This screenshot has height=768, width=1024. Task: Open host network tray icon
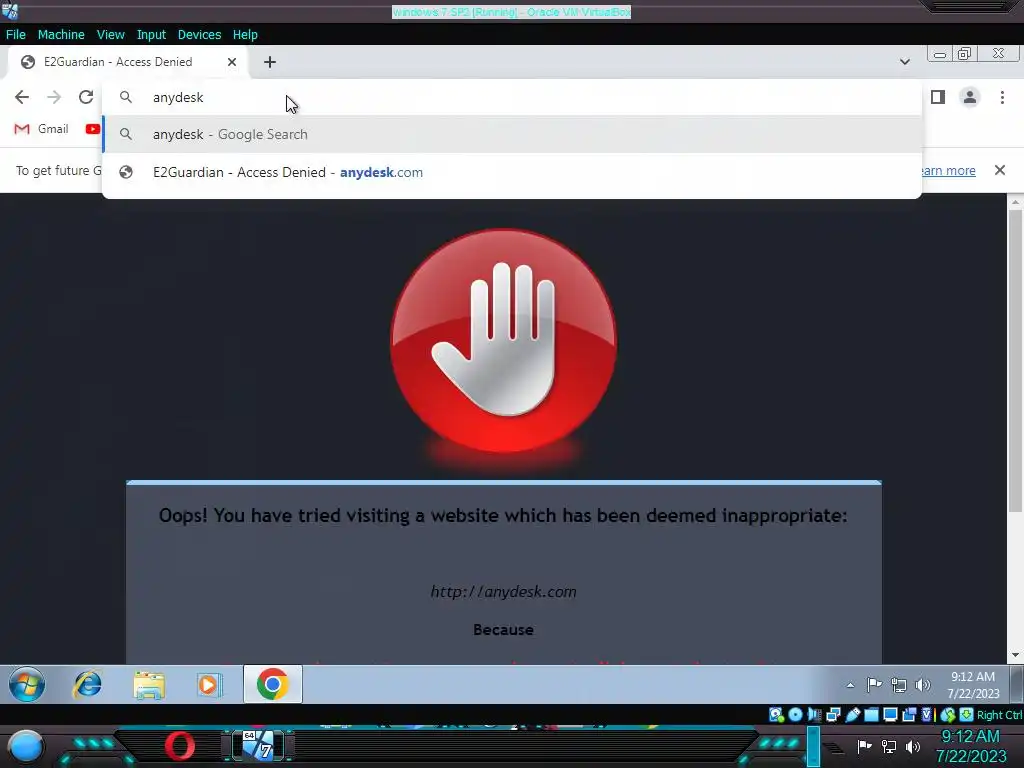click(x=889, y=746)
